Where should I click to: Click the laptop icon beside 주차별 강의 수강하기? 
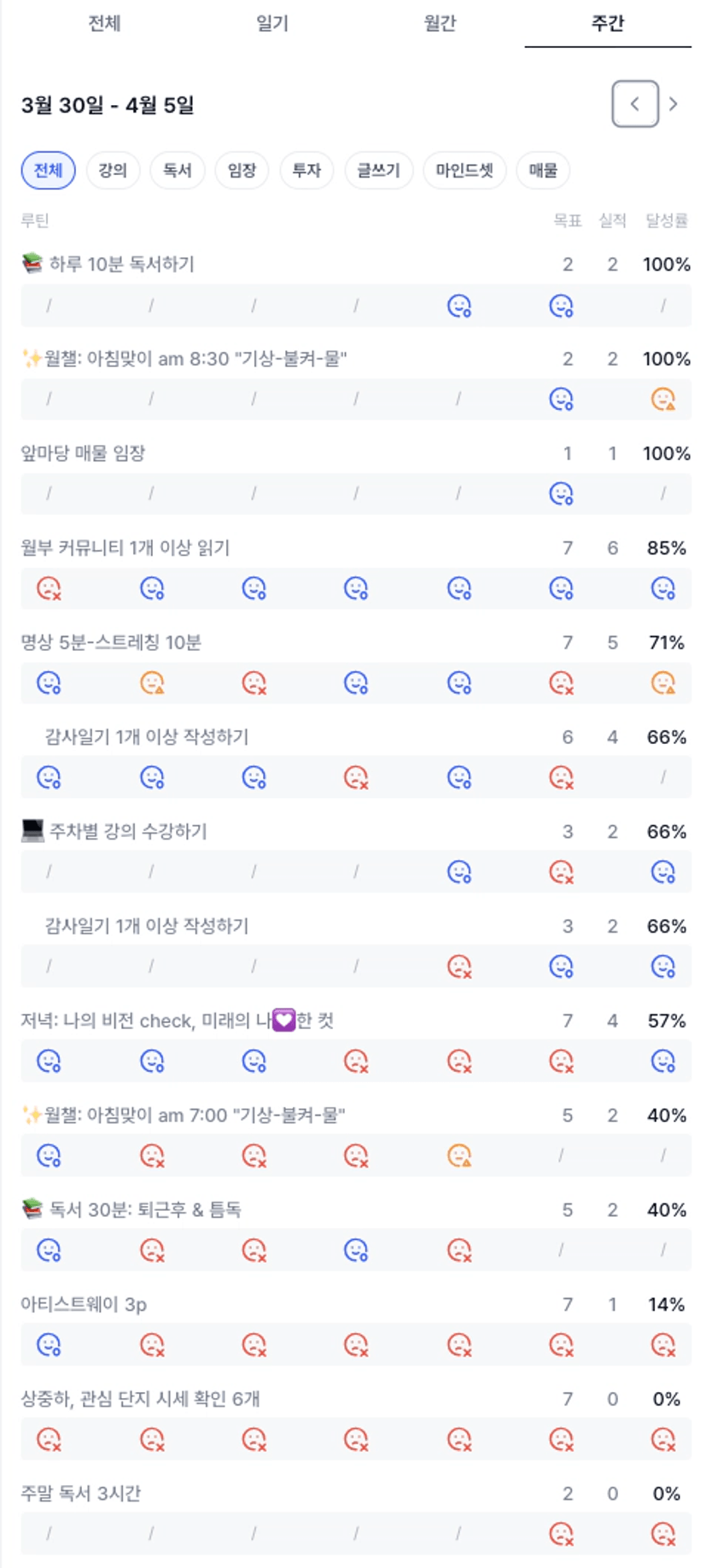coord(32,830)
